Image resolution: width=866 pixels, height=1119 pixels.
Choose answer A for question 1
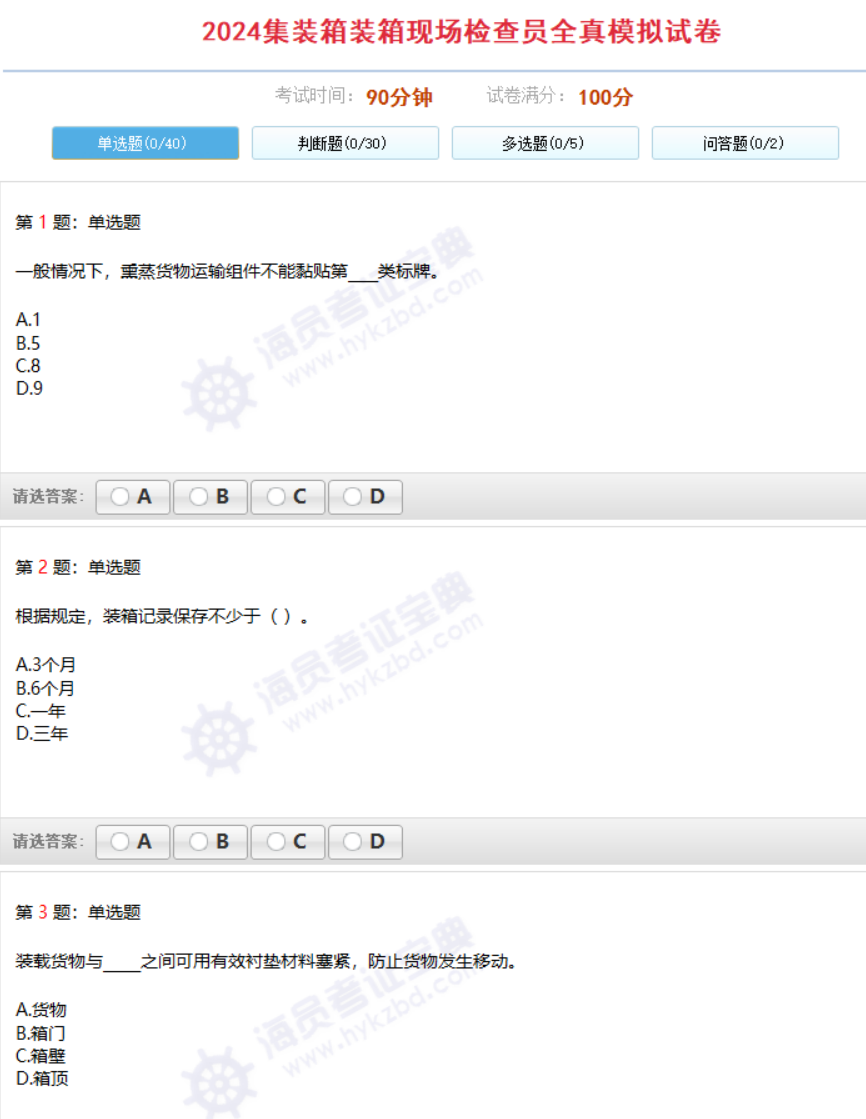[133, 496]
